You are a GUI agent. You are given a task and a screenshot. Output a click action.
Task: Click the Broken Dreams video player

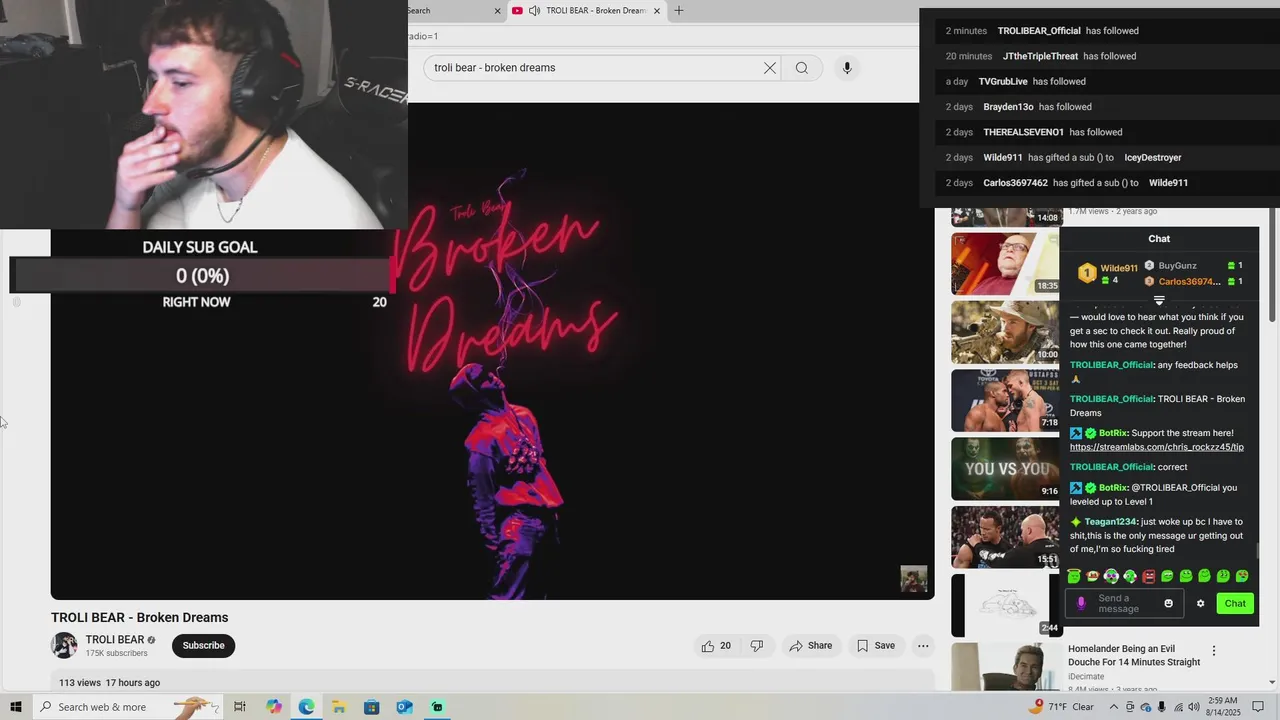coord(493,351)
